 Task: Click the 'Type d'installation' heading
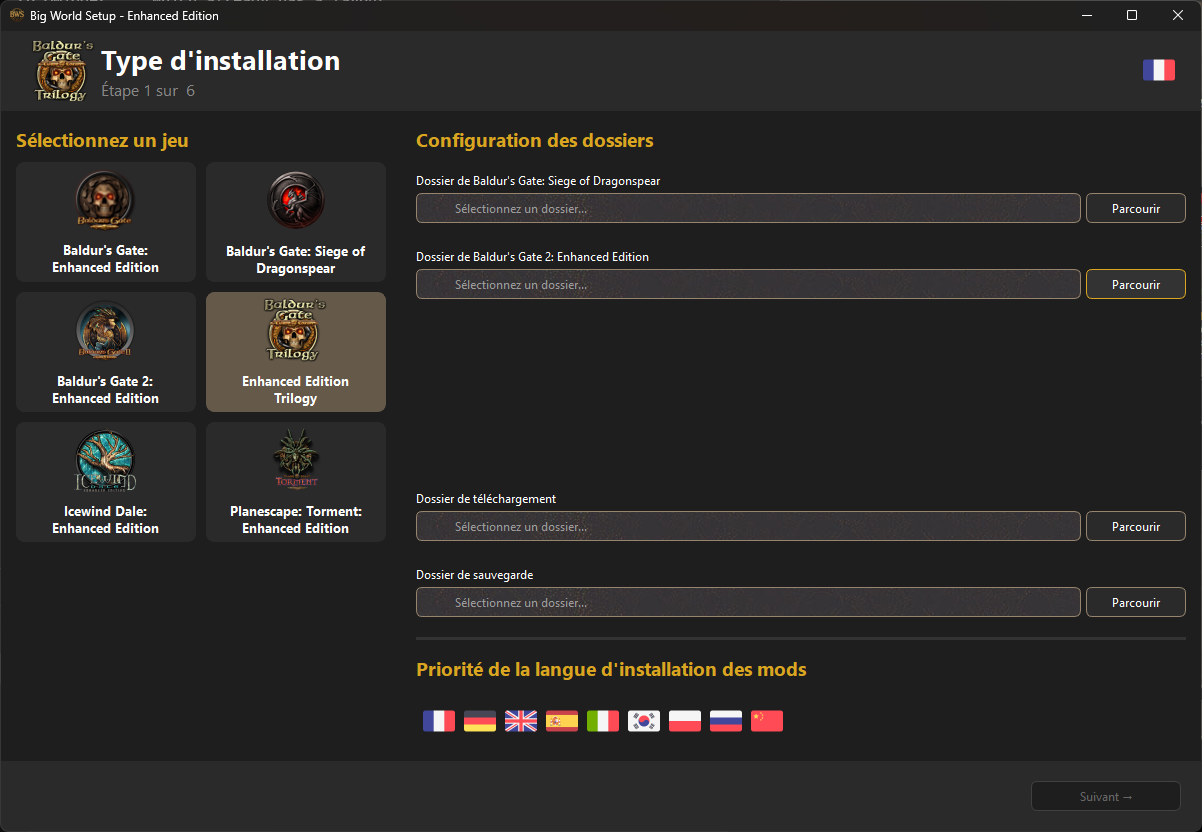[x=221, y=61]
